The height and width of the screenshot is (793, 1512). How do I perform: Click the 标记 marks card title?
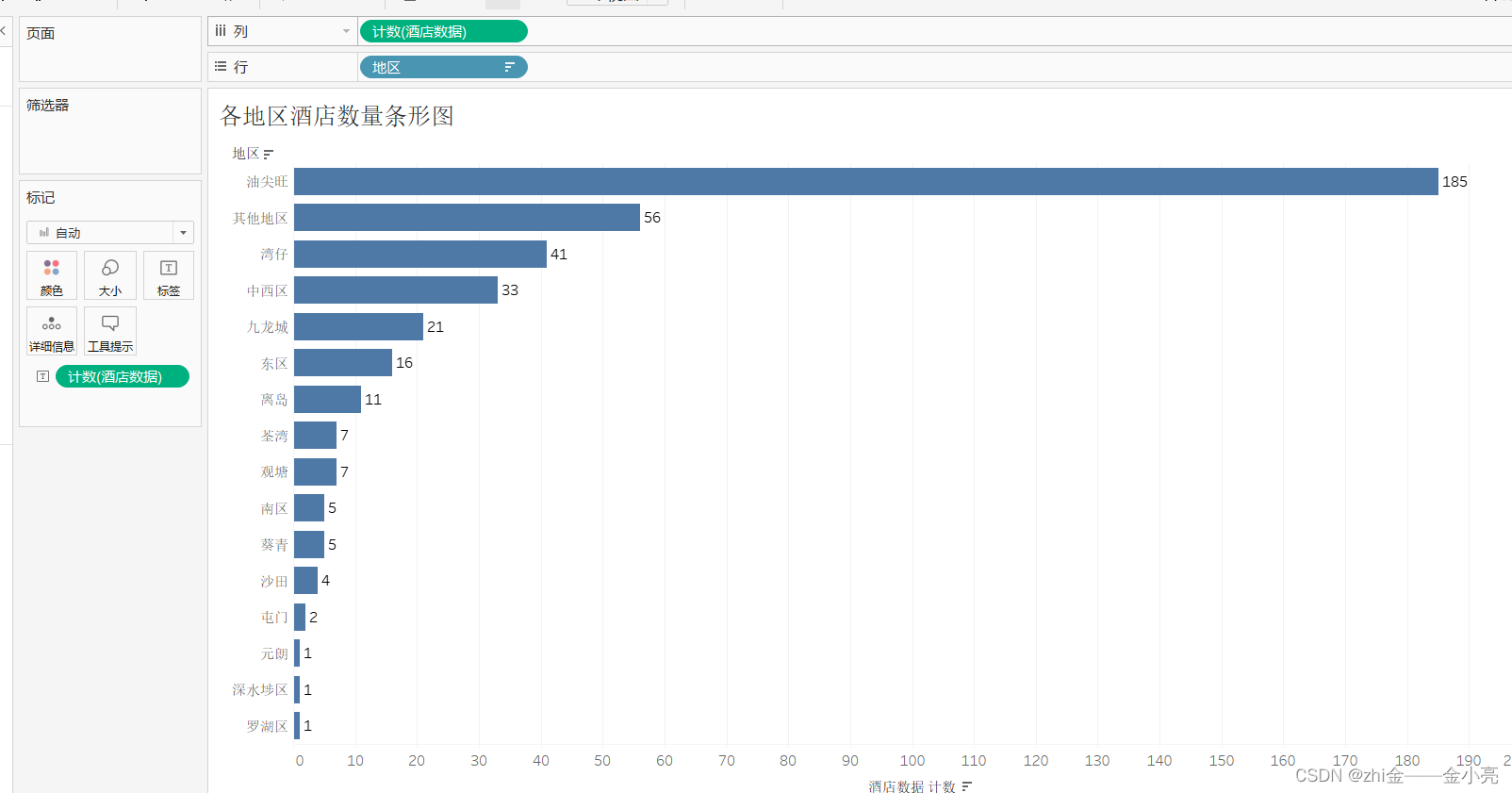tap(41, 197)
